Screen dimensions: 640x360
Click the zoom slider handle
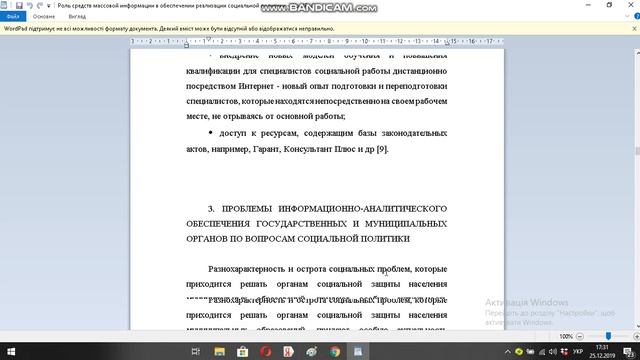[608, 336]
